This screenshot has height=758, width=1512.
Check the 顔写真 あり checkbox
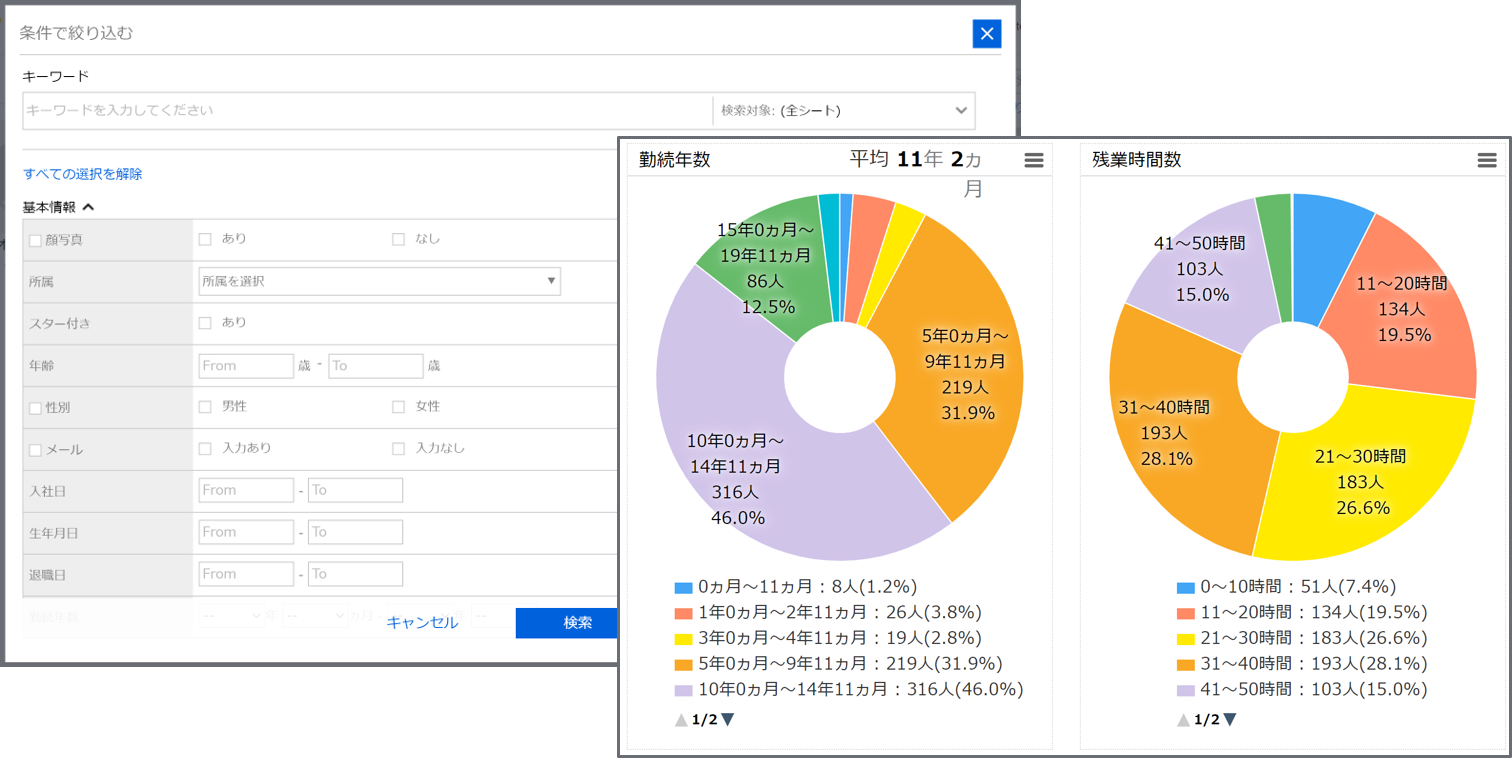pyautogui.click(x=205, y=239)
